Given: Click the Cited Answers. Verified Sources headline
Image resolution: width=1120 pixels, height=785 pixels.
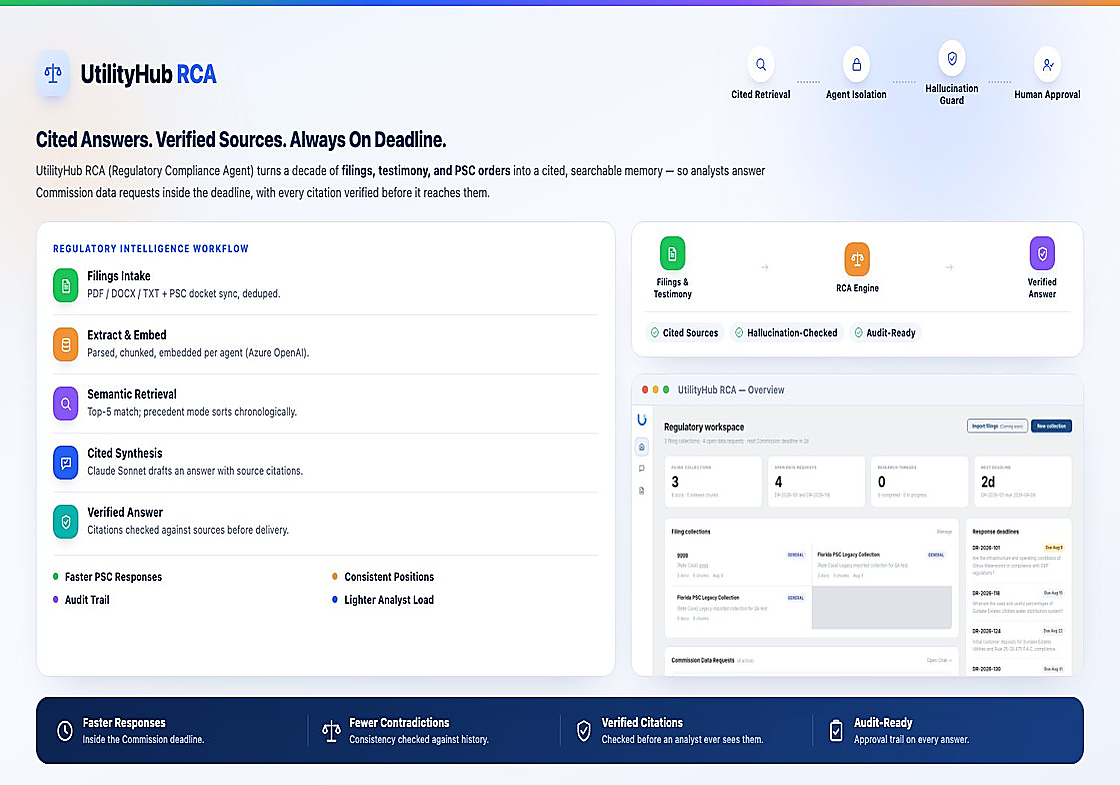Looking at the screenshot, I should point(241,139).
